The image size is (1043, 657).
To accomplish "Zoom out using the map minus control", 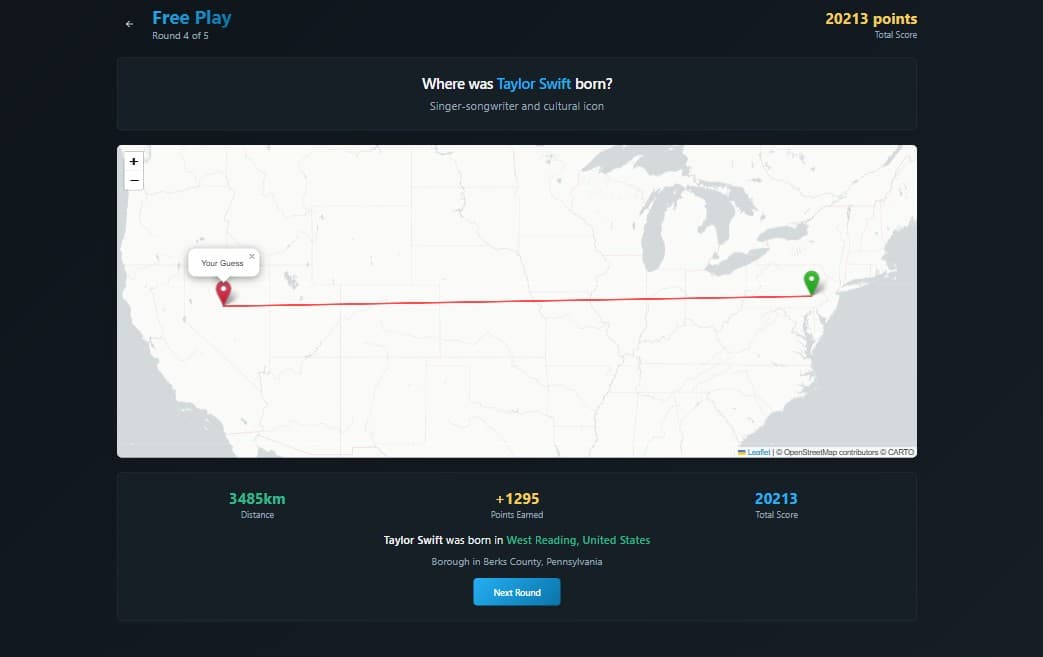I will (133, 180).
